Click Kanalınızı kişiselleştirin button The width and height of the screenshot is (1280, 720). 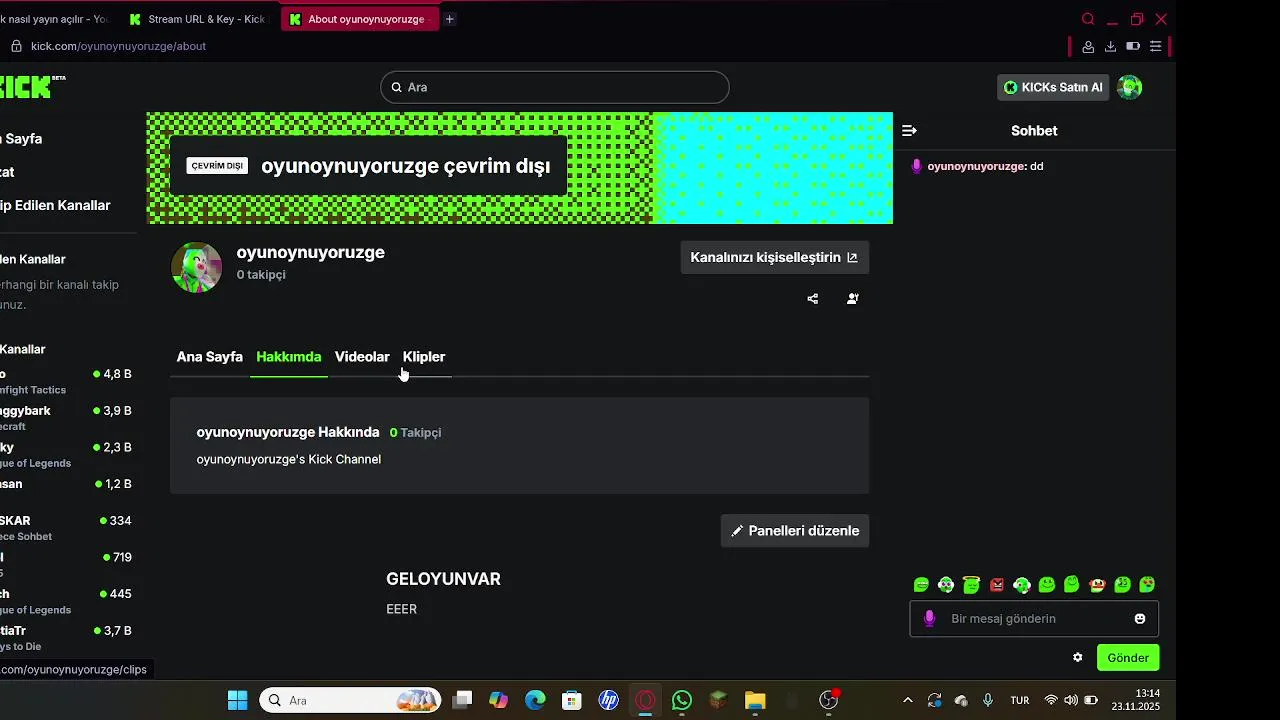775,257
